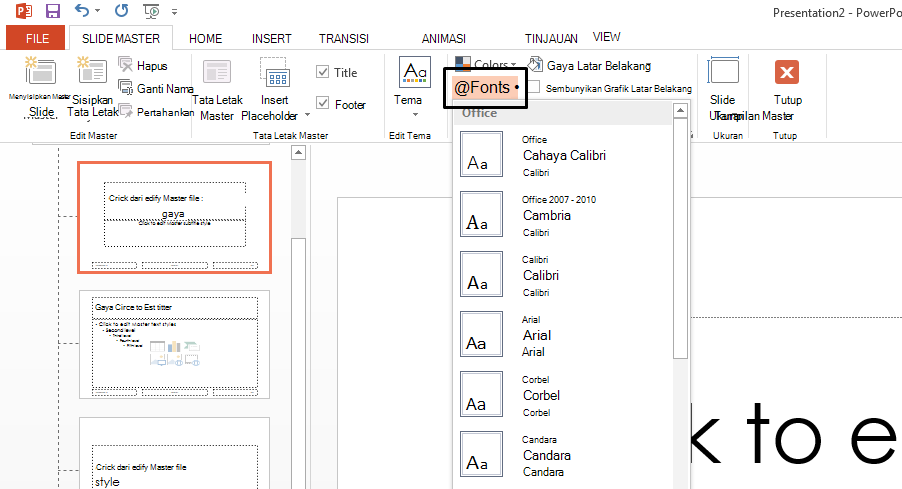Viewport: 902px width, 489px height.
Task: Expand the Insert Placeholder dropdown arrow
Action: (x=307, y=115)
